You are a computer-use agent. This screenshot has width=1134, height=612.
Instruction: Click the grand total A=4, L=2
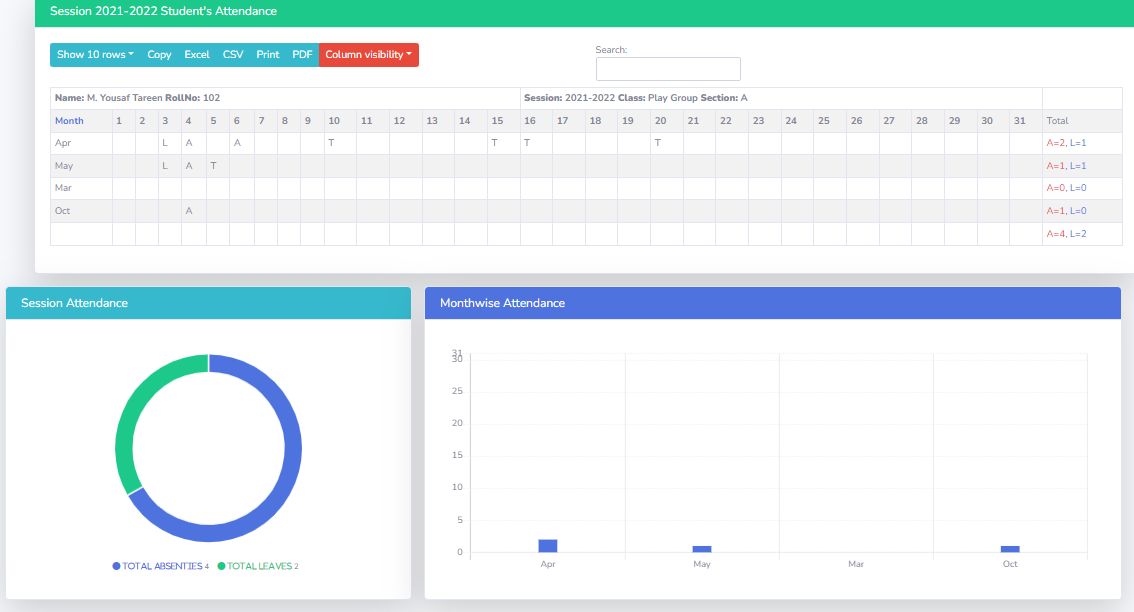1066,234
